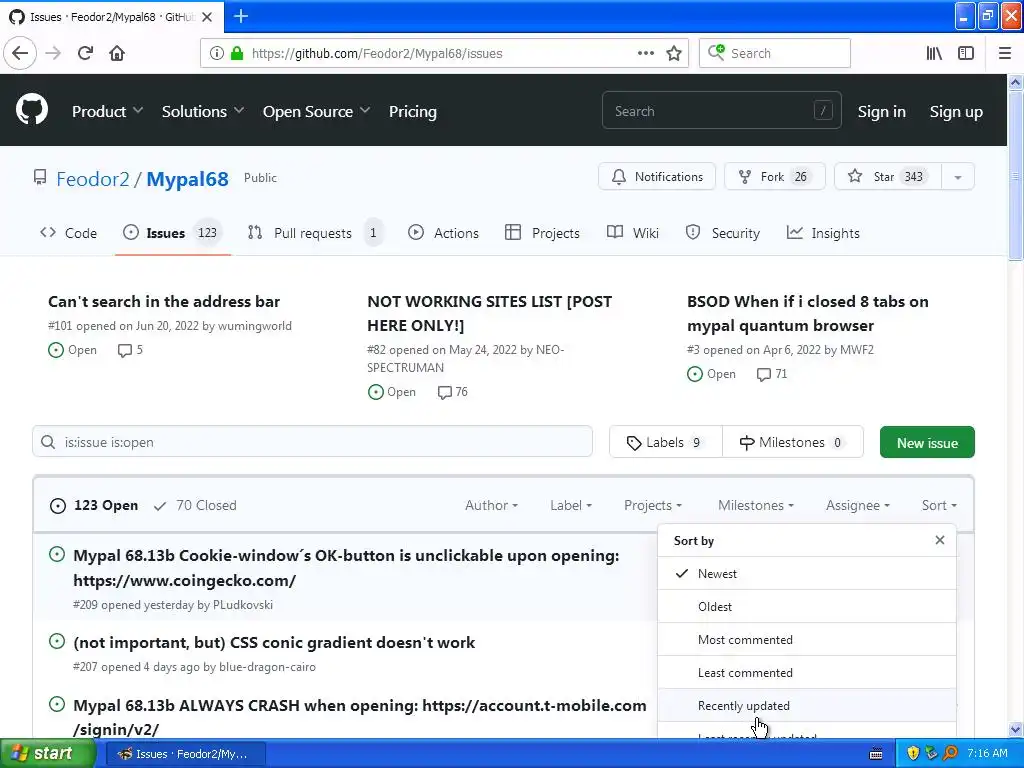The height and width of the screenshot is (768, 1024).
Task: Open the page actions three-dot menu
Action: (x=645, y=53)
